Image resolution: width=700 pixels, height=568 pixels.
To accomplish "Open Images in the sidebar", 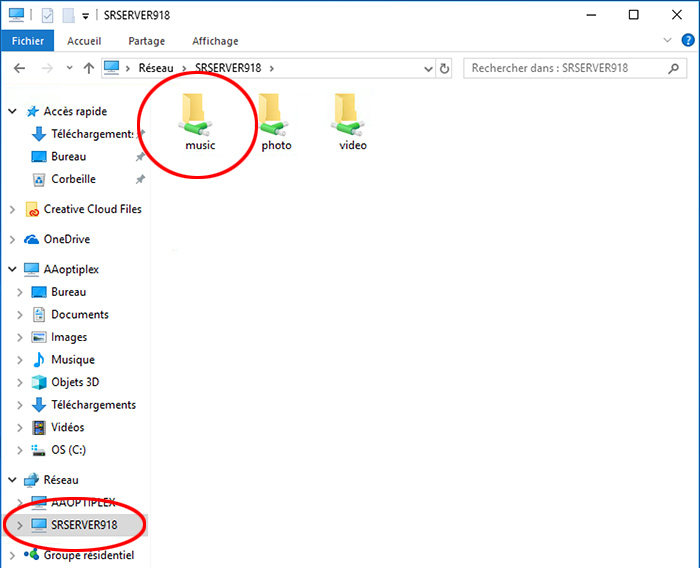I will click(x=69, y=337).
